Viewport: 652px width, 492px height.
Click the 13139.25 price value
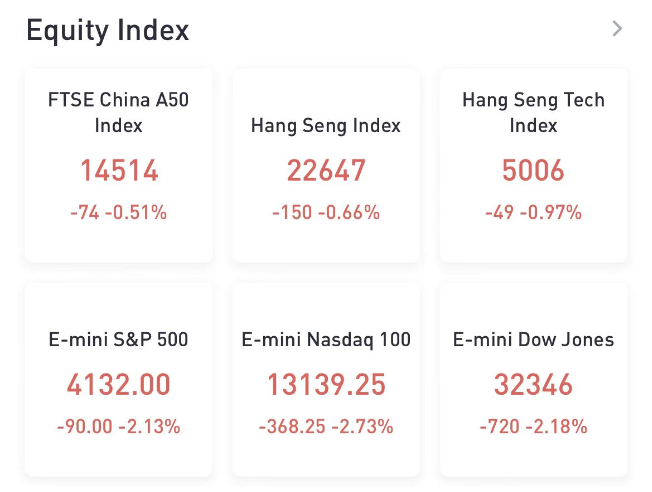tap(326, 384)
